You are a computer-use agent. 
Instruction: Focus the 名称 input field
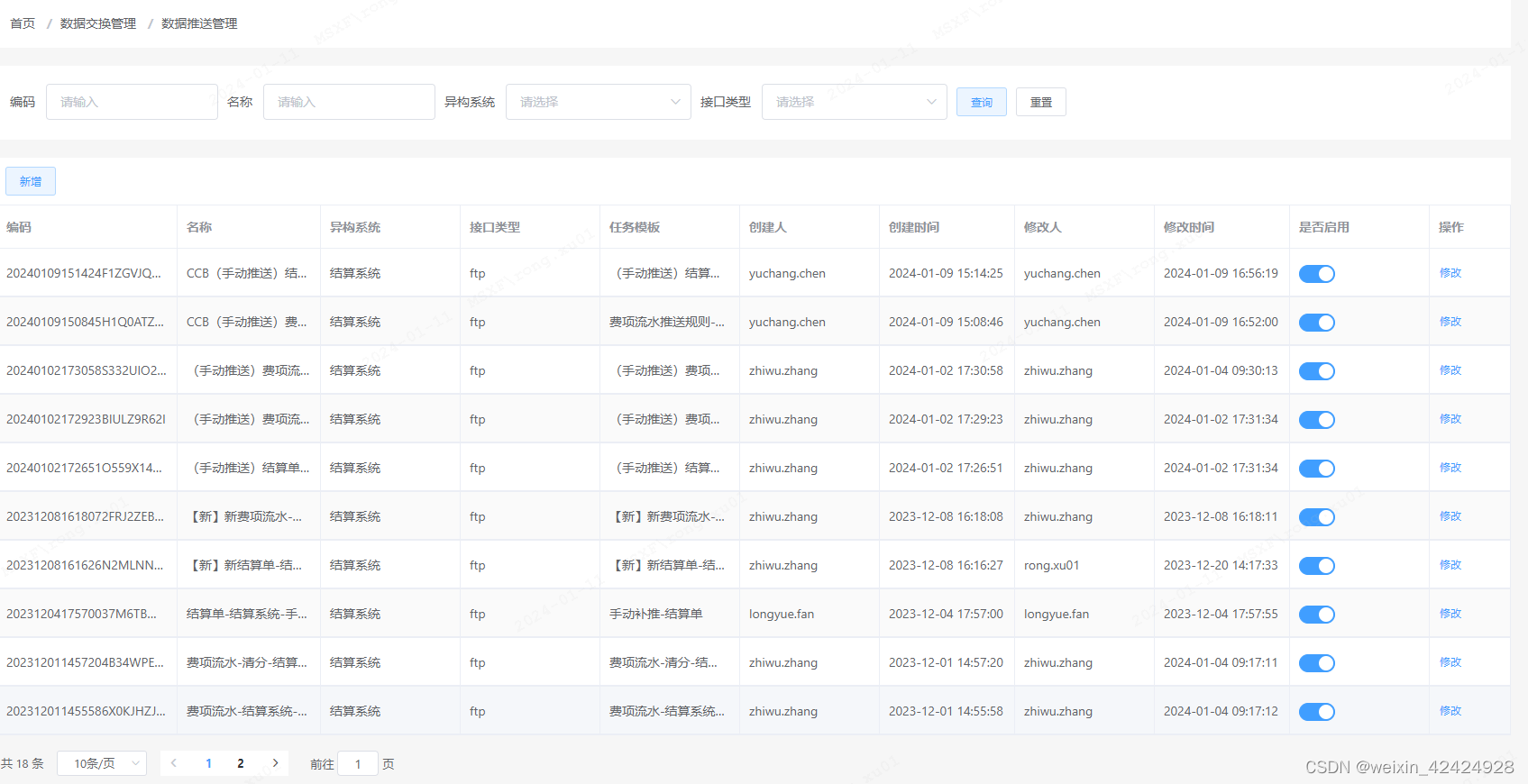click(349, 102)
